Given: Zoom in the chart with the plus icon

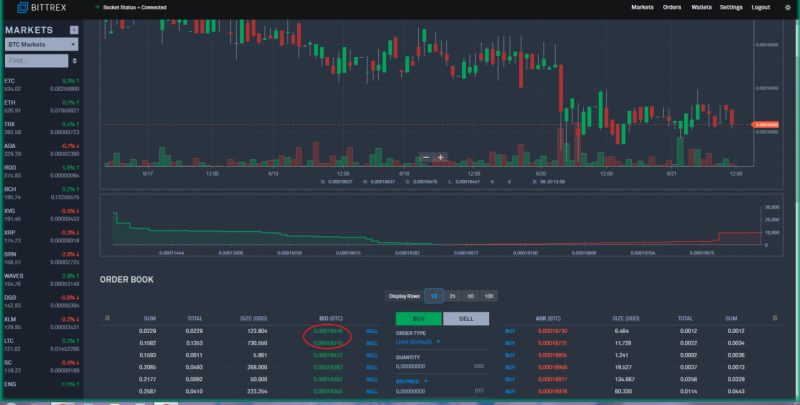Looking at the screenshot, I should coord(440,157).
